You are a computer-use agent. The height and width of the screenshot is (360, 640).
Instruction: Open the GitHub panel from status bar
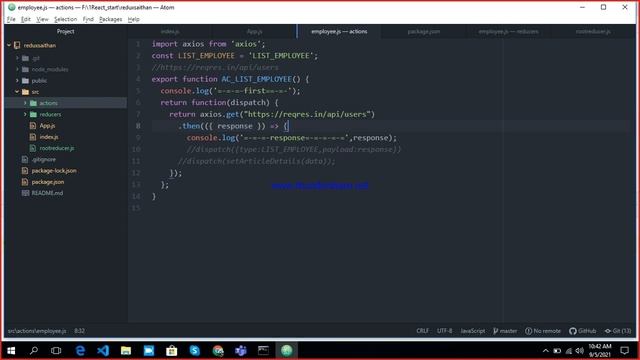(582, 331)
